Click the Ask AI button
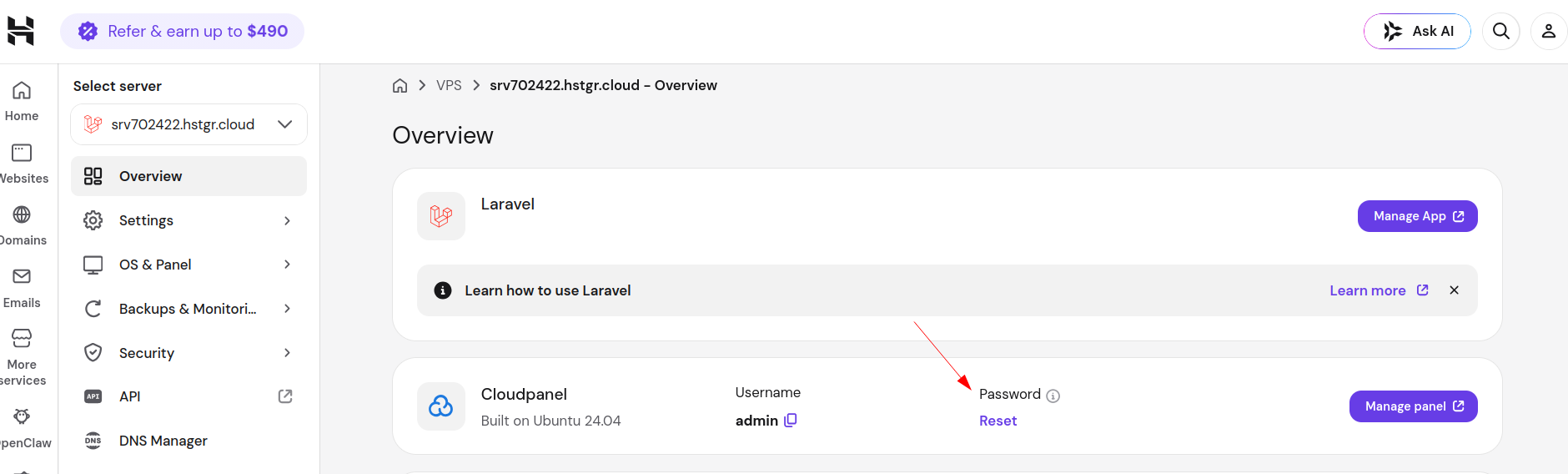The width and height of the screenshot is (1568, 474). [x=1417, y=32]
